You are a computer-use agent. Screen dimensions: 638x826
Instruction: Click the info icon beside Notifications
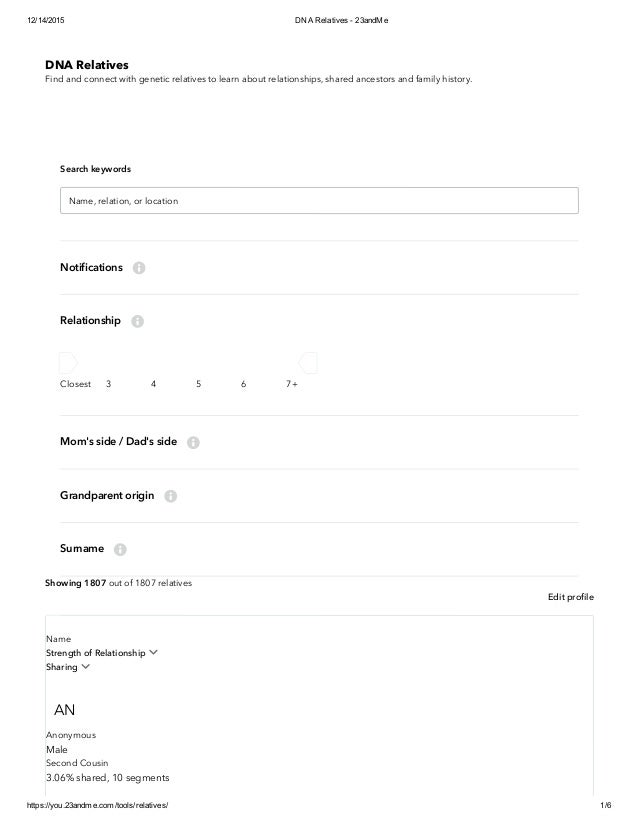[x=139, y=268]
